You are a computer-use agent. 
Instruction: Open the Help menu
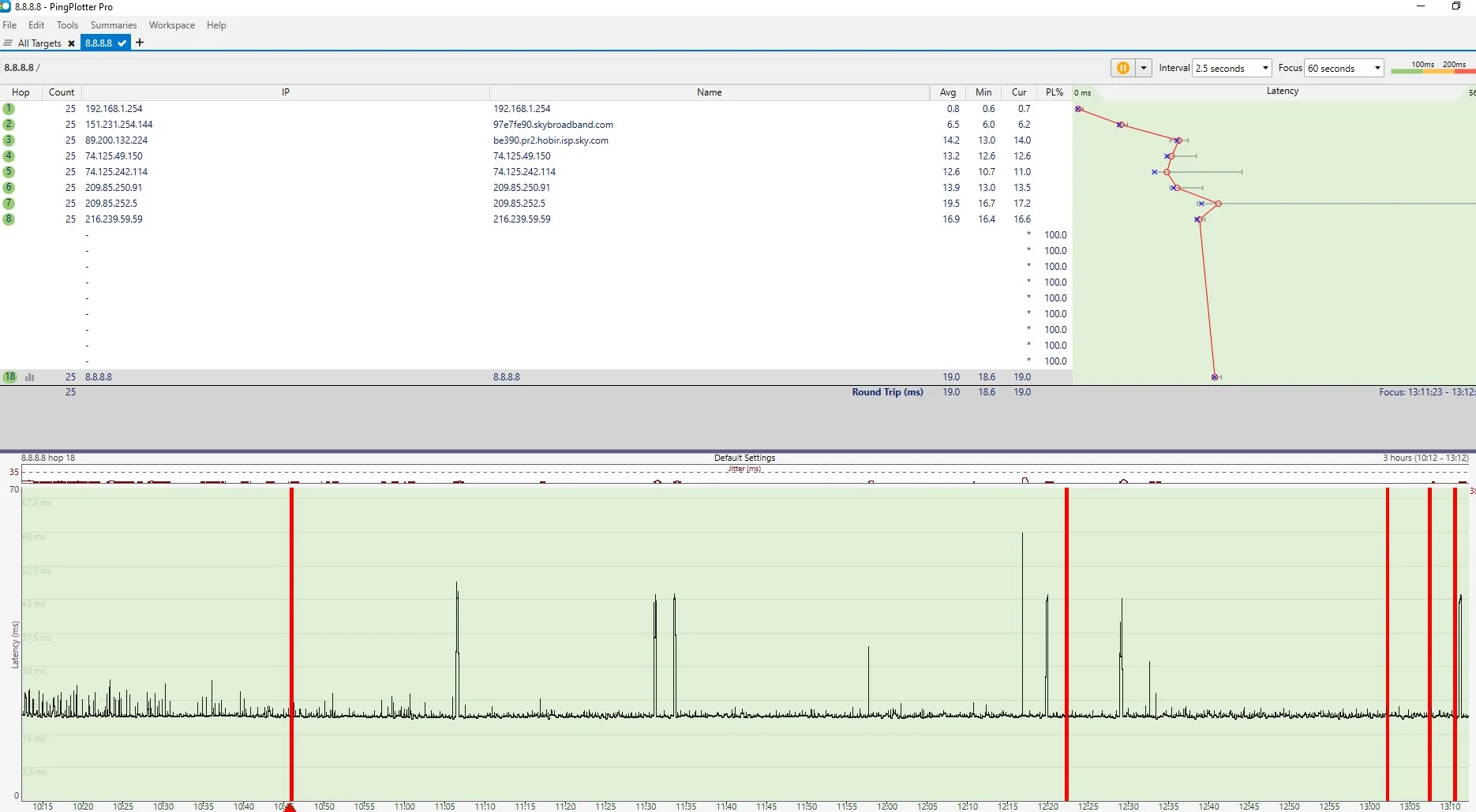click(216, 25)
